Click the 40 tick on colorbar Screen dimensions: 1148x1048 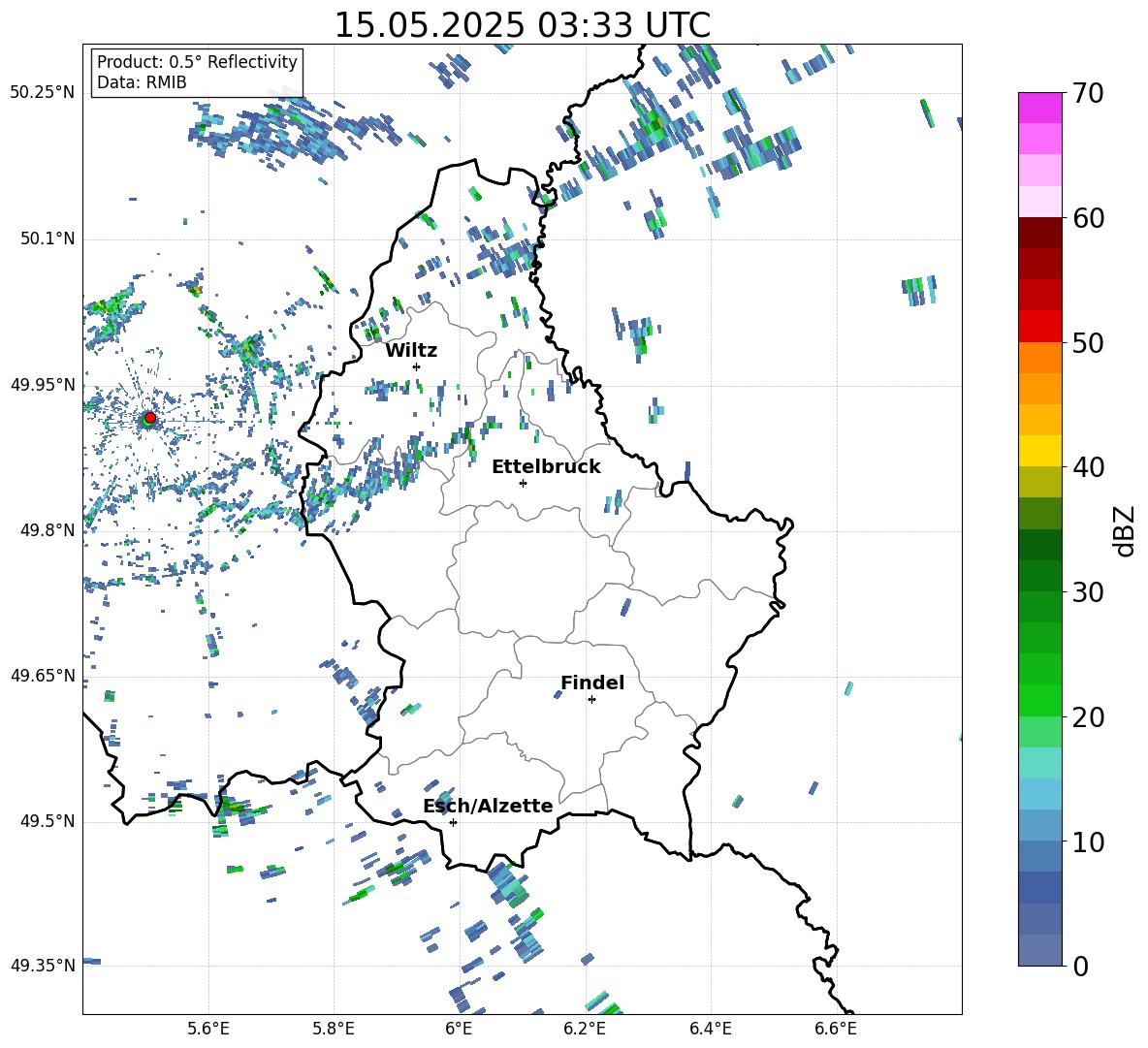1088,467
